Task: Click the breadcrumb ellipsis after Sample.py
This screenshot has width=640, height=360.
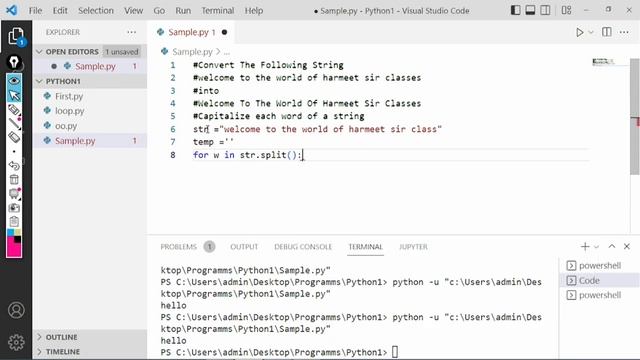Action: [x=227, y=52]
